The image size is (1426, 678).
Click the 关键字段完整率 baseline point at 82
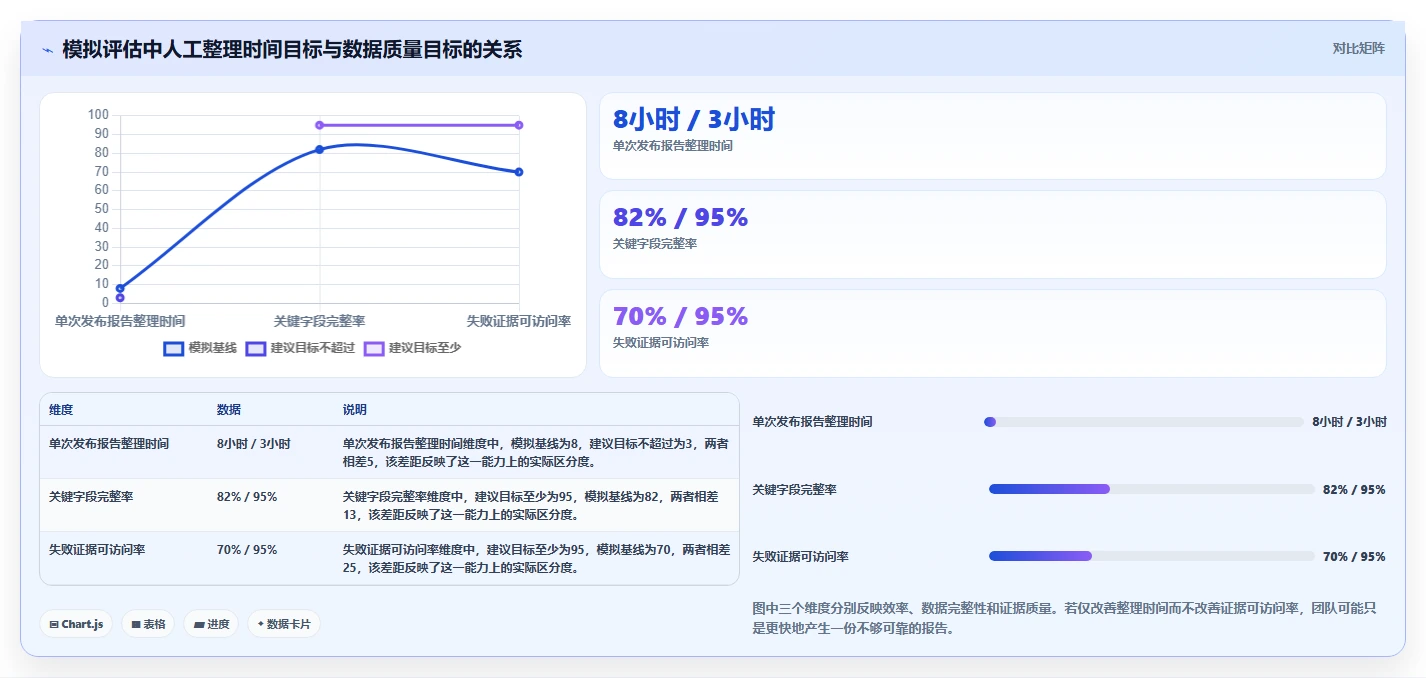coord(319,149)
